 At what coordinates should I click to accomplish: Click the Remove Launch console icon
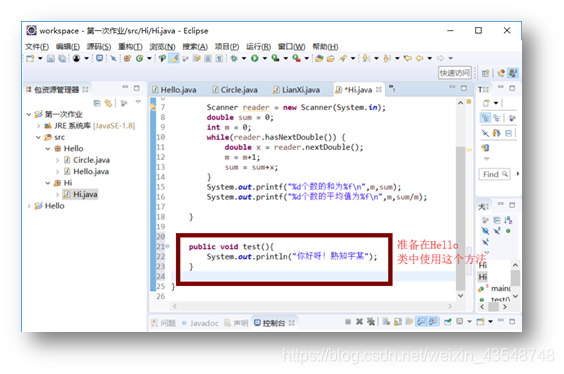359,321
